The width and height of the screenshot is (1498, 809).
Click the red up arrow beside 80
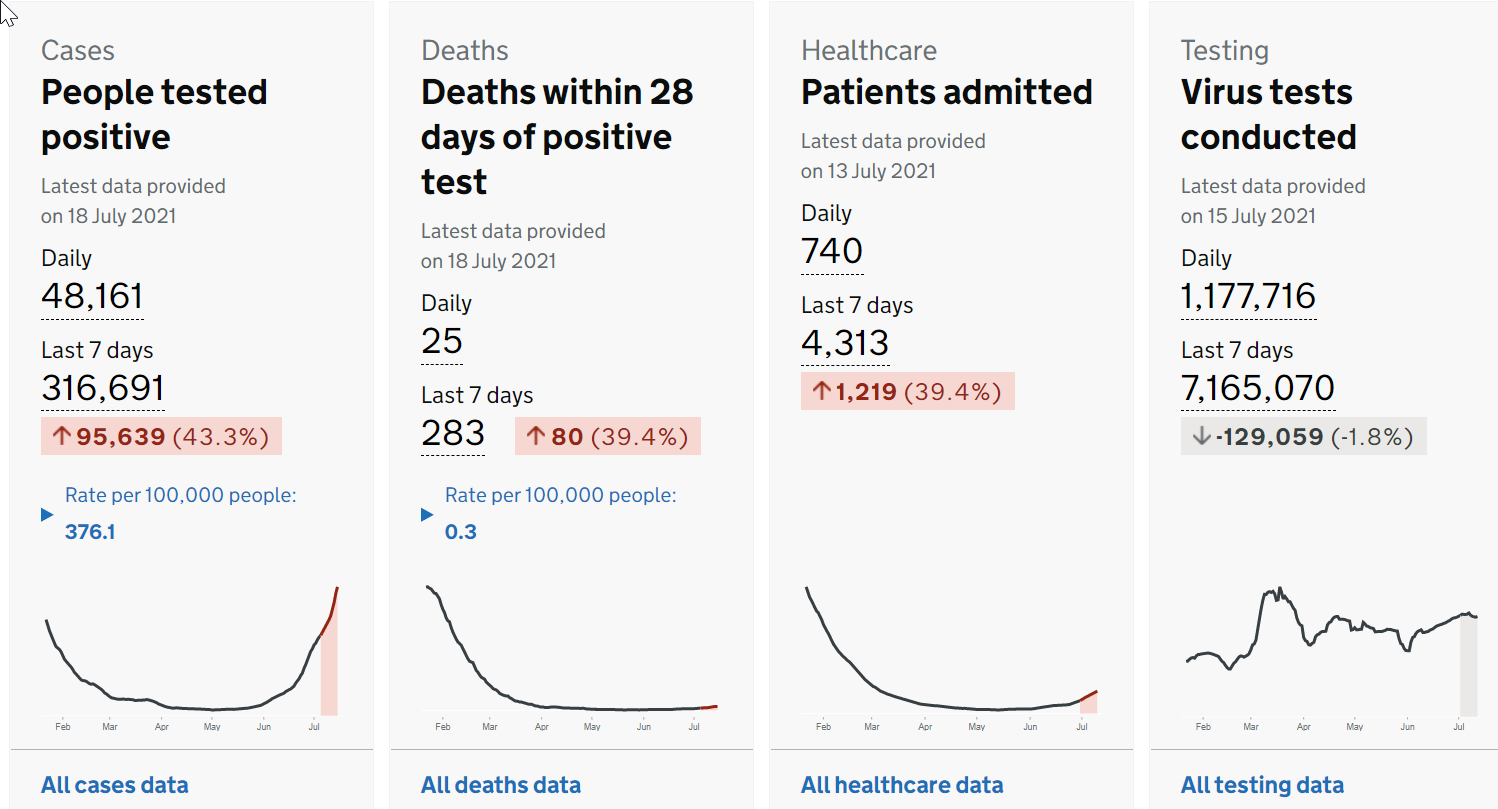coord(535,437)
